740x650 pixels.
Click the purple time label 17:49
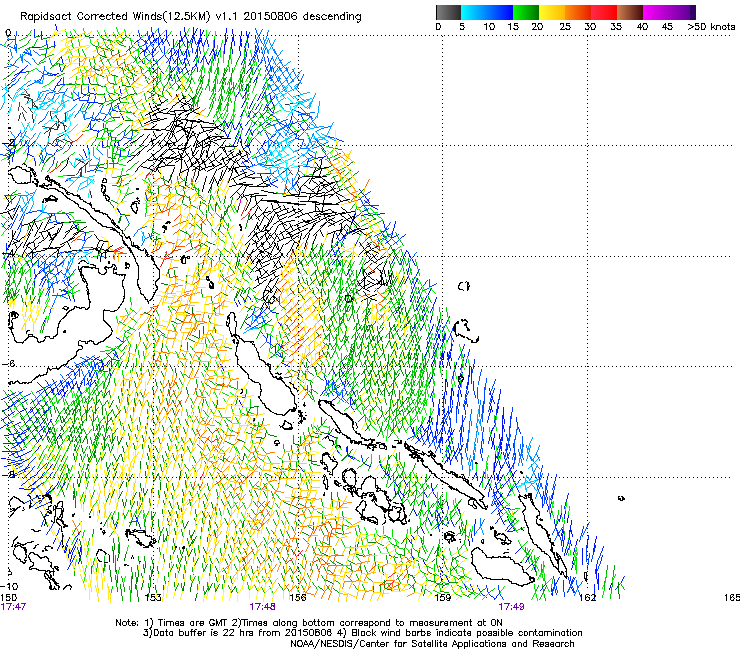click(x=511, y=607)
